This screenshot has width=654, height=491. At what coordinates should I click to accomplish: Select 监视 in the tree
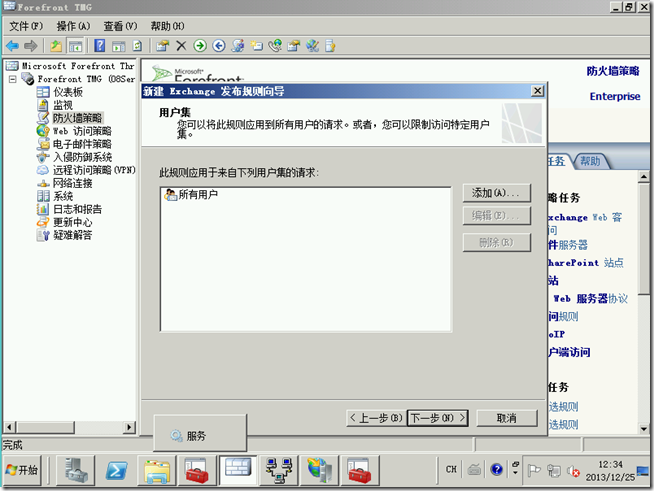[63, 105]
